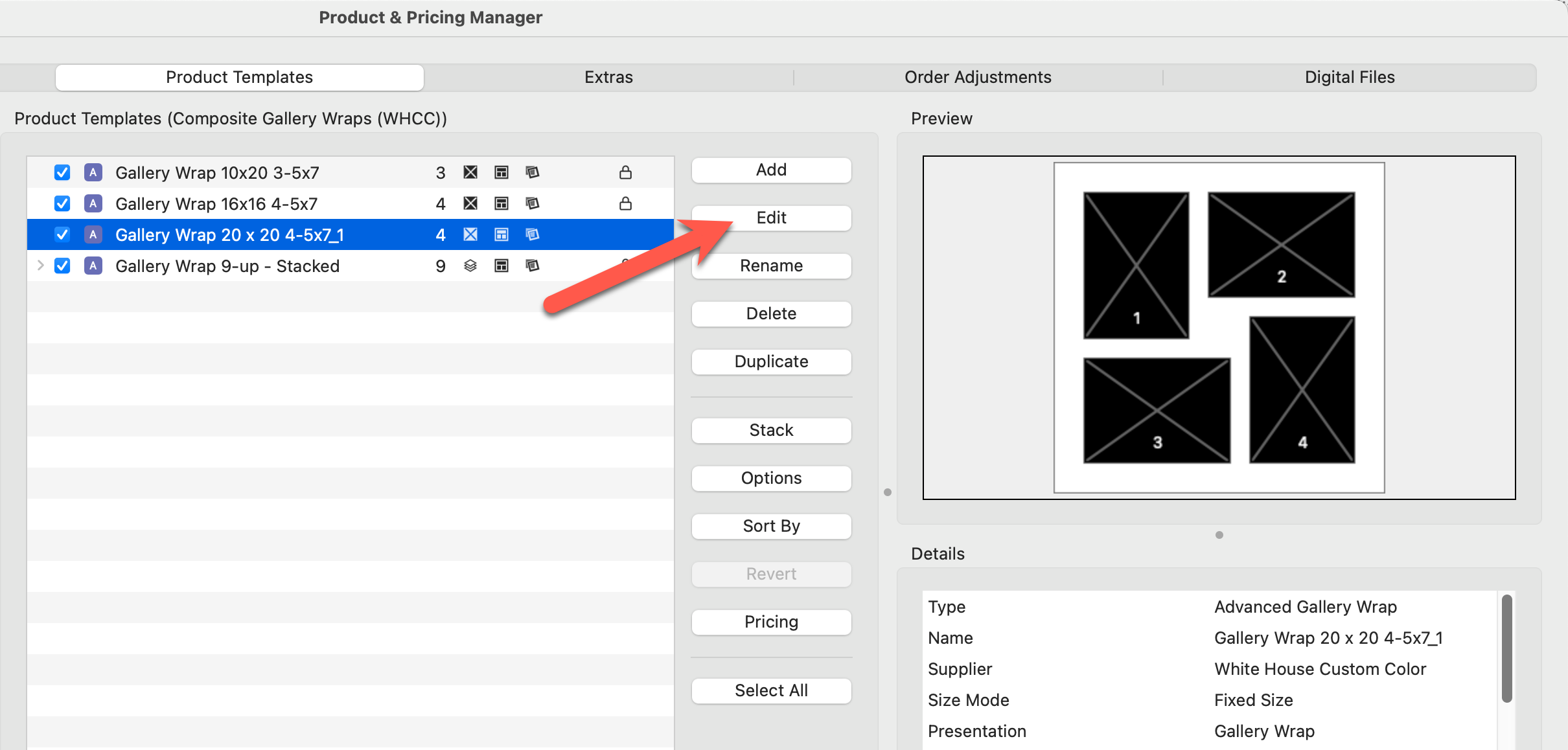Click lock icon on Gallery Wrap 16x16 row
This screenshot has height=750, width=1568.
[625, 203]
